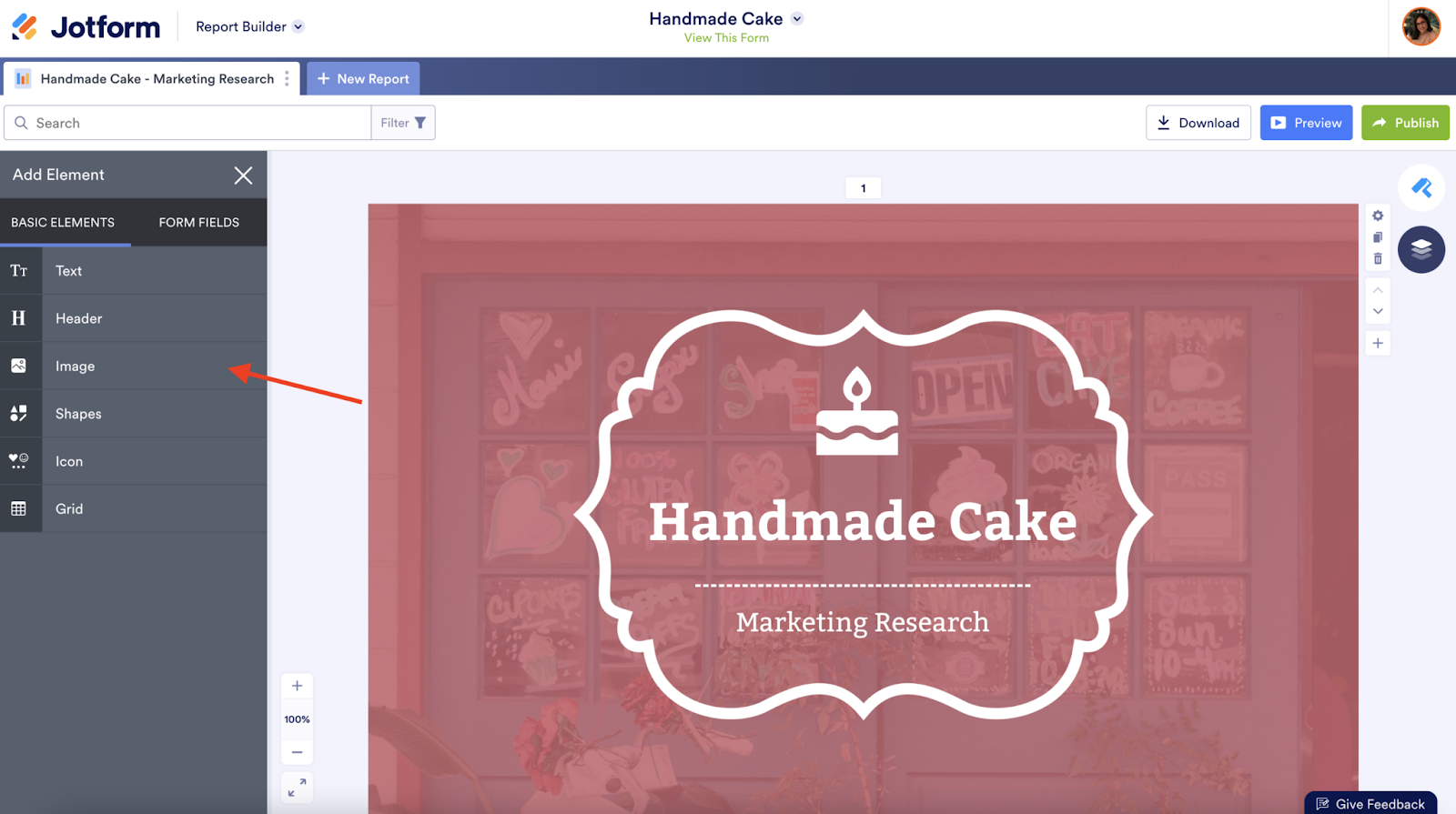Add a Header element
This screenshot has height=814, width=1456.
coord(134,318)
